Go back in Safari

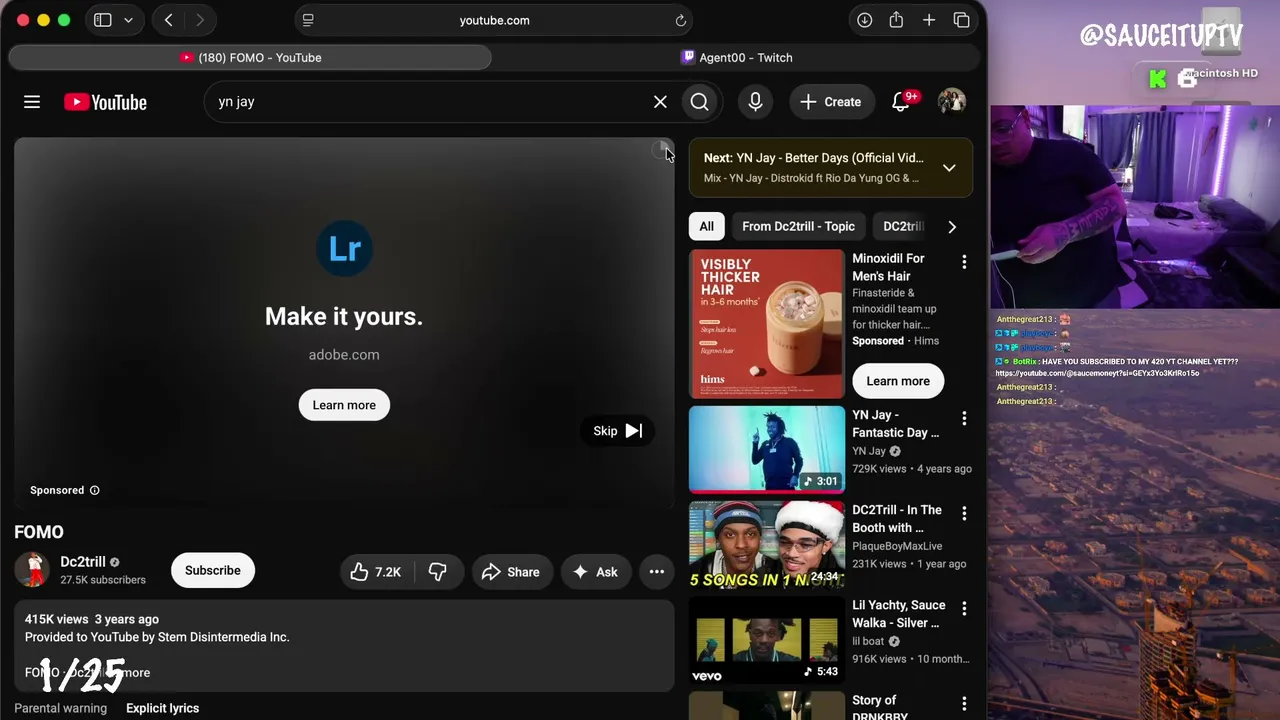pyautogui.click(x=169, y=20)
